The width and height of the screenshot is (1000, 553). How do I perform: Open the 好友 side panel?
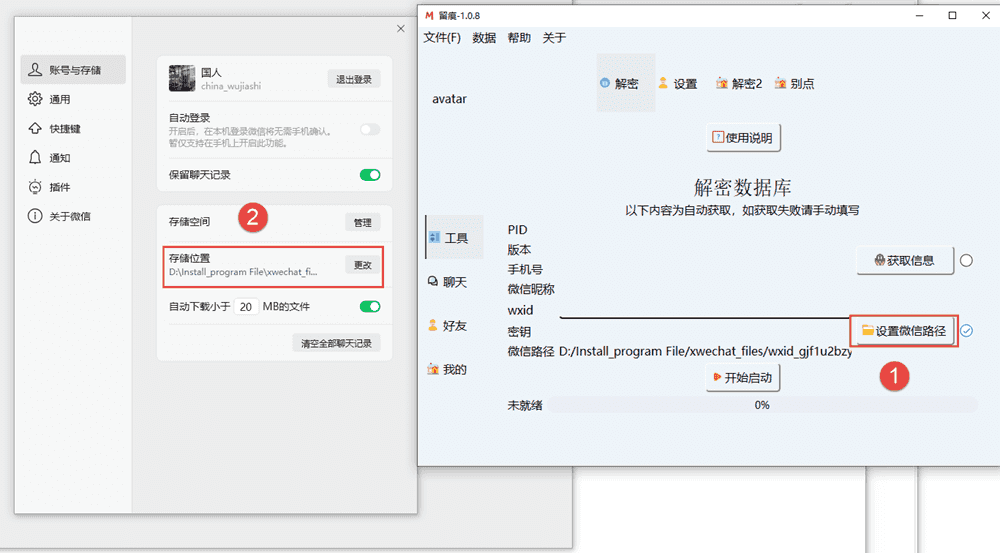(446, 325)
